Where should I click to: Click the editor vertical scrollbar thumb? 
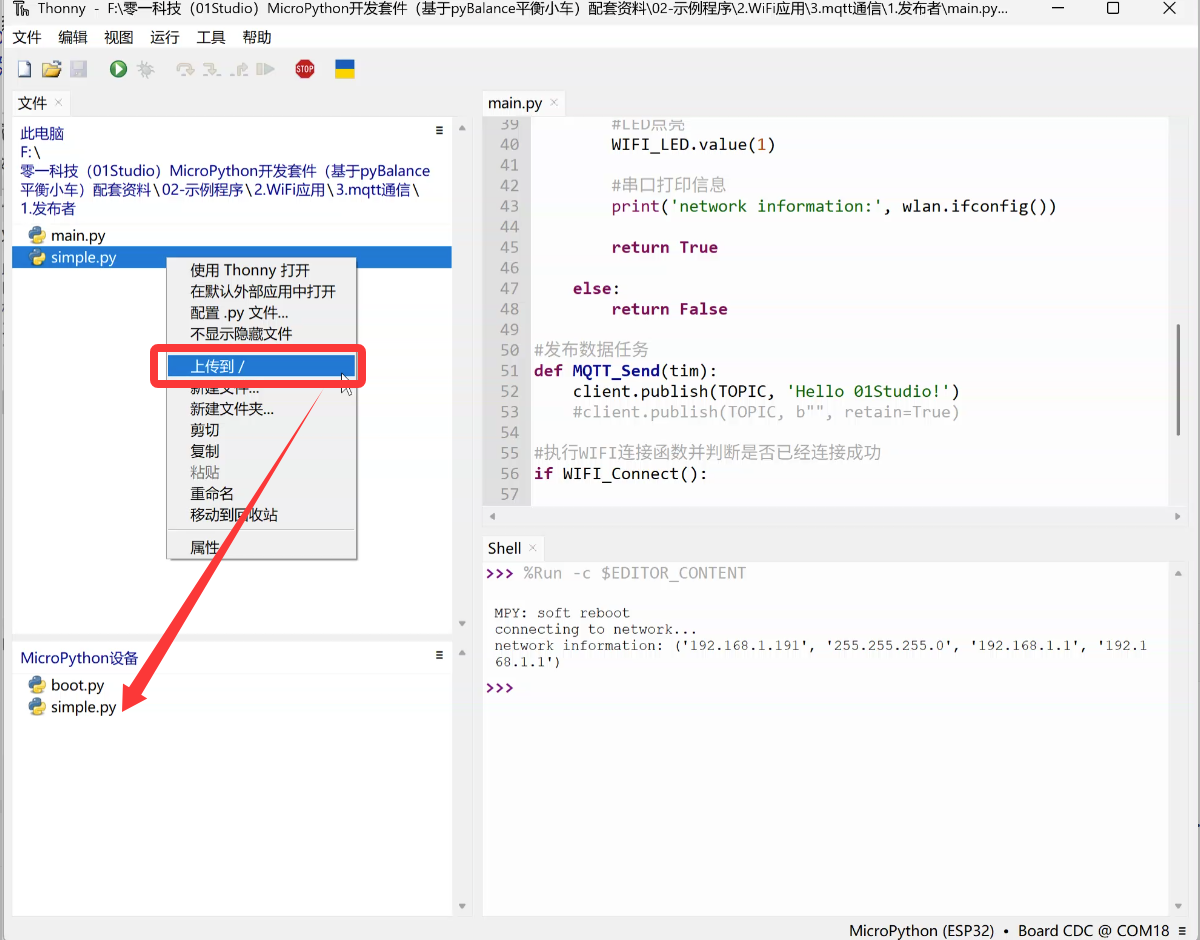(1177, 380)
